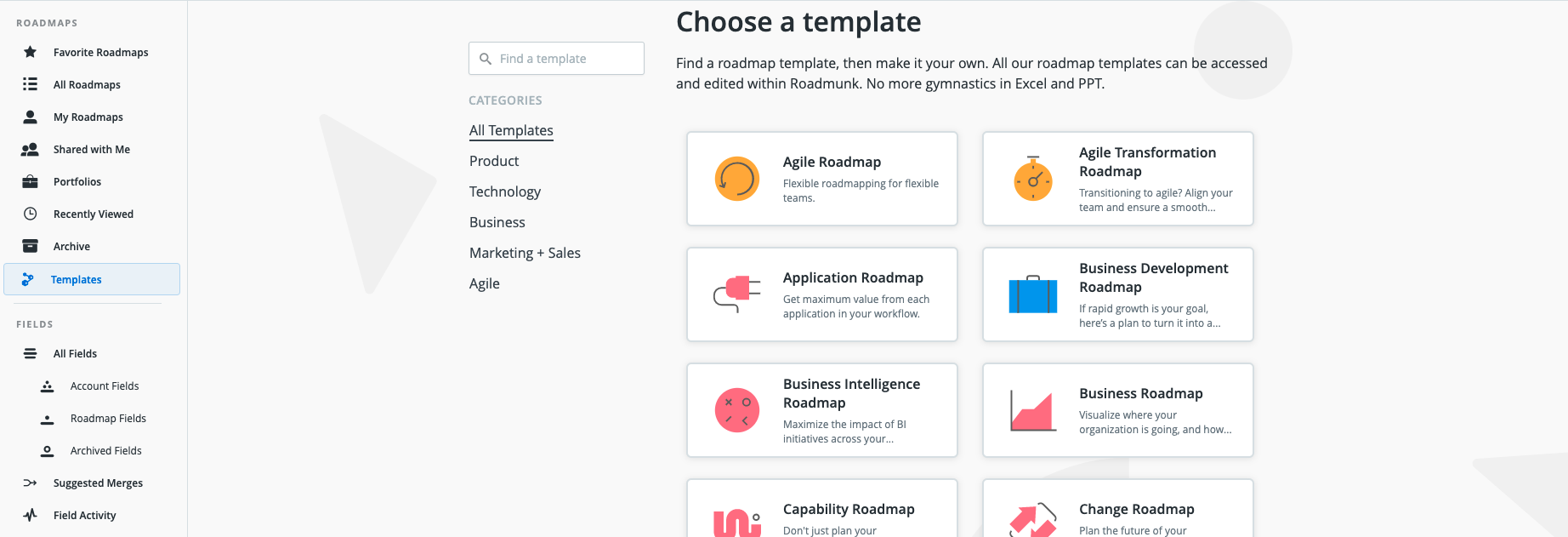Select the All Templates category
This screenshot has height=537, width=1568.
click(x=511, y=130)
